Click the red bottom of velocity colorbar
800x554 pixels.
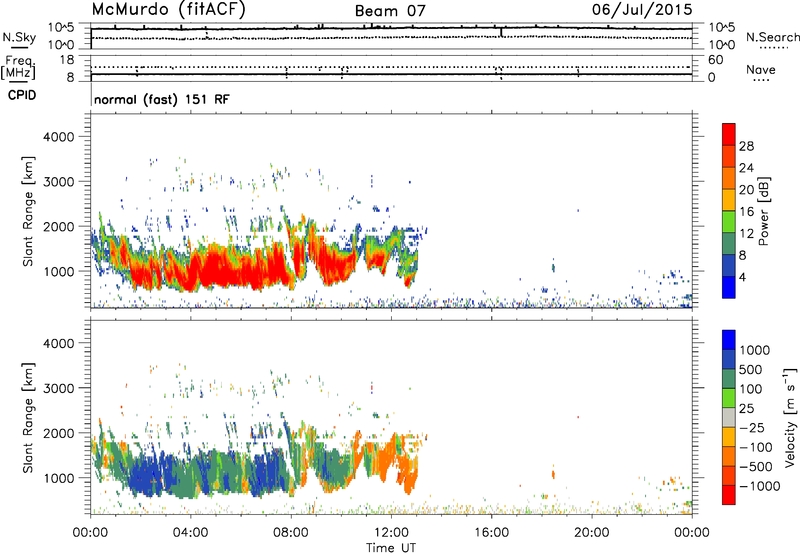(729, 495)
